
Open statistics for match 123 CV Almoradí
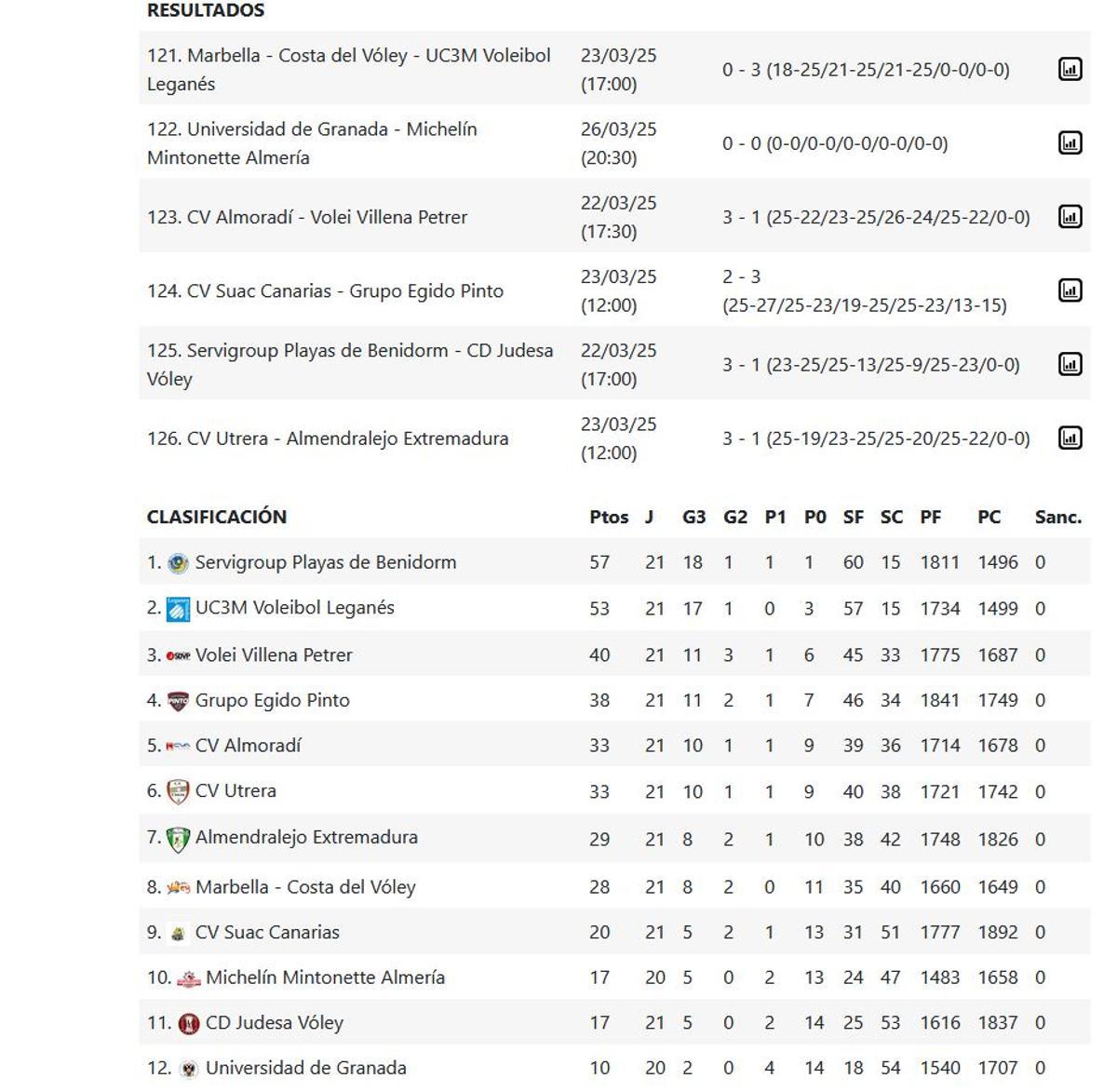1072,217
